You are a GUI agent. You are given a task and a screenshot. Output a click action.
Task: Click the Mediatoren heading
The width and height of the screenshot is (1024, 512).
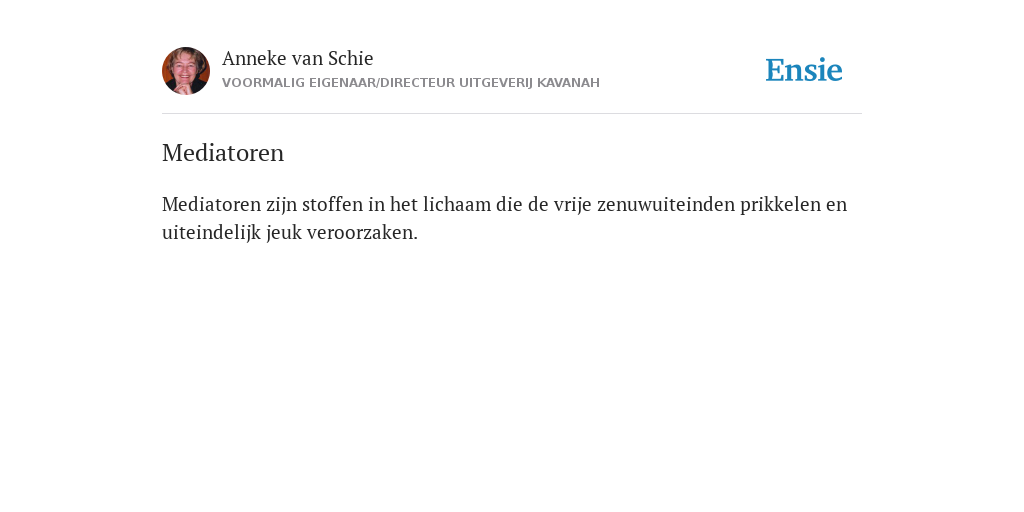pos(223,153)
